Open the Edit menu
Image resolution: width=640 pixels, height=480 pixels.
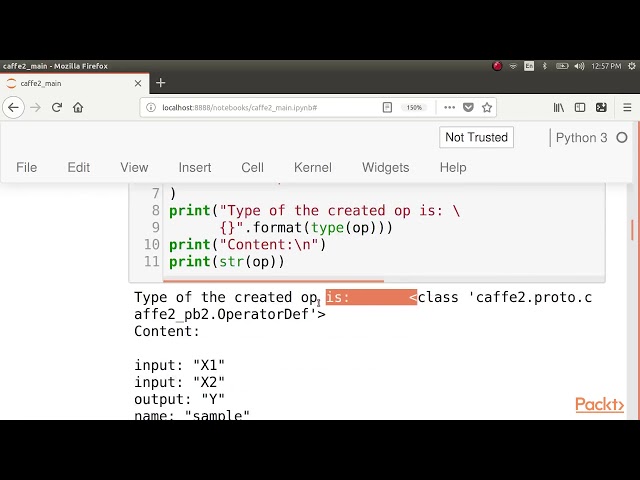pyautogui.click(x=78, y=167)
